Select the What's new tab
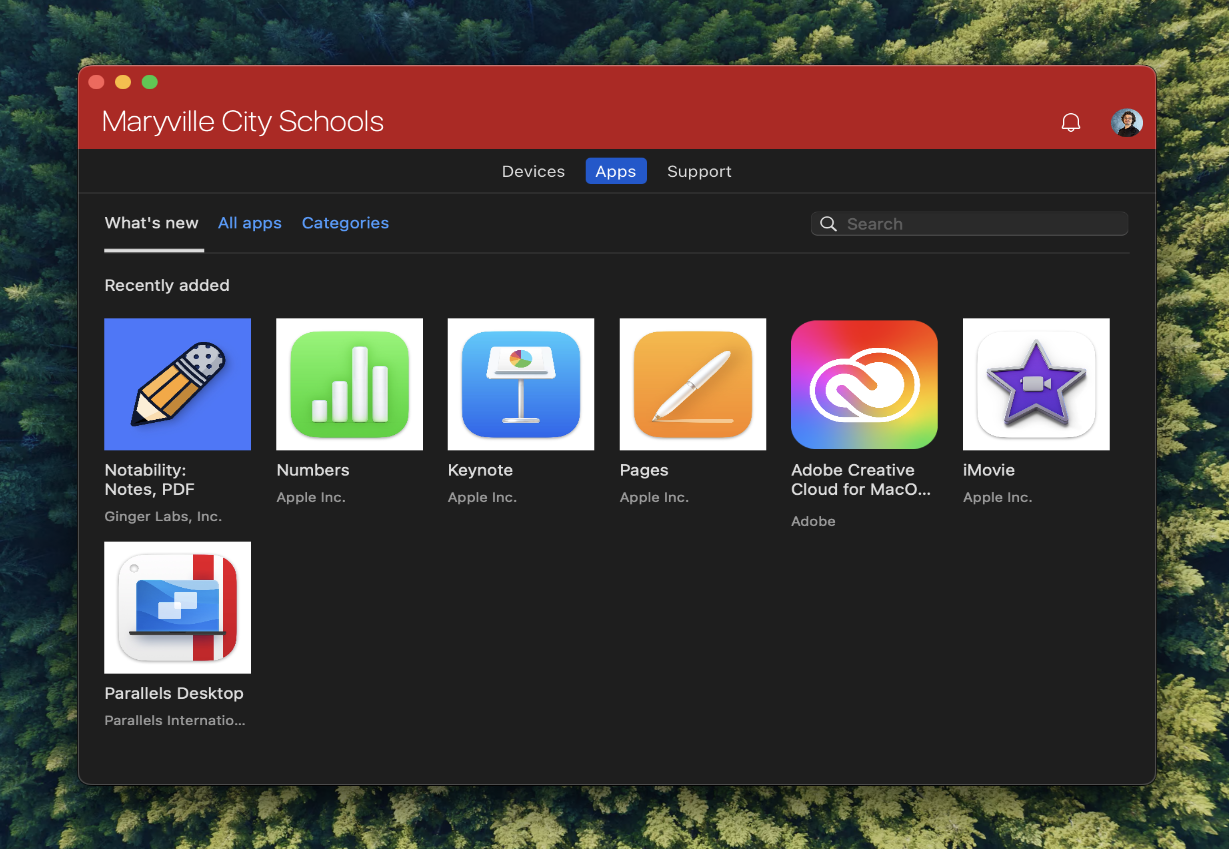 152,223
